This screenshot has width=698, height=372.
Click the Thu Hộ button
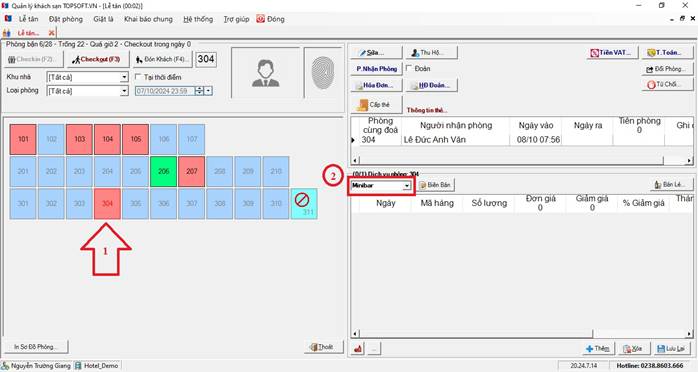click(431, 53)
